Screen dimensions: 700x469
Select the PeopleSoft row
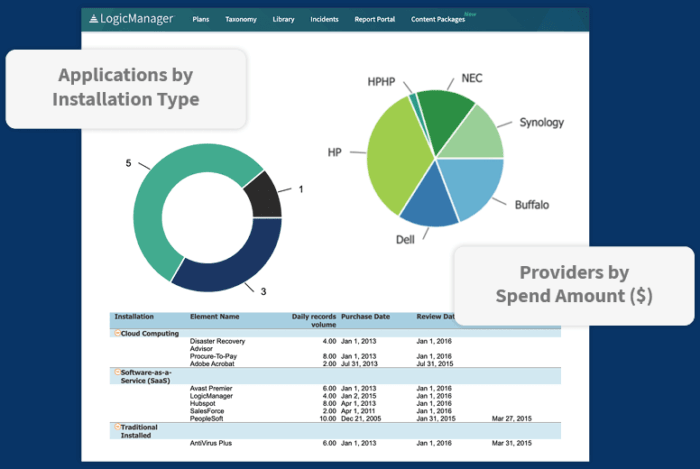click(x=335, y=419)
